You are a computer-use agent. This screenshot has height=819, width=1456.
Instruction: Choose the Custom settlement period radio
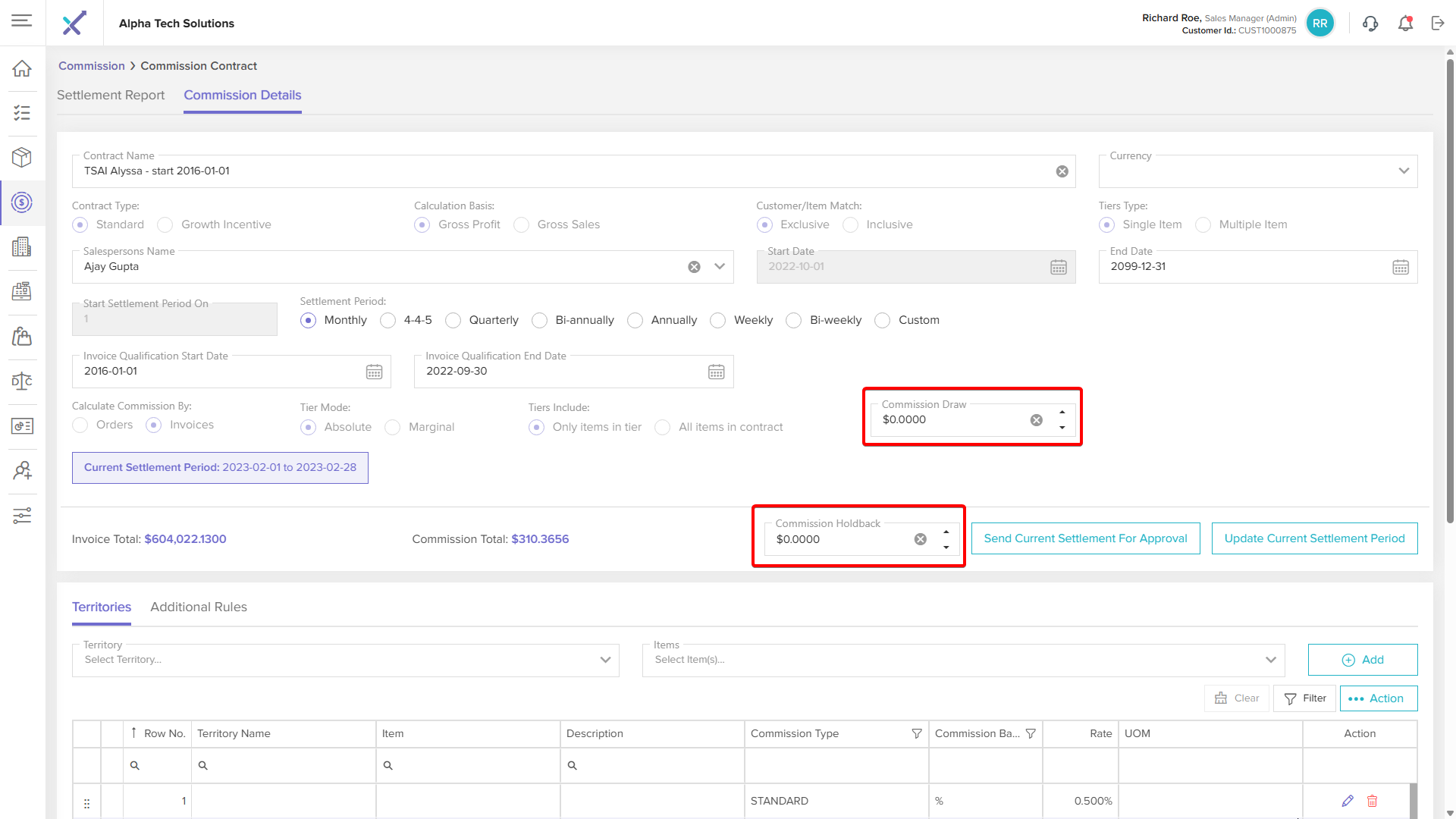point(883,320)
